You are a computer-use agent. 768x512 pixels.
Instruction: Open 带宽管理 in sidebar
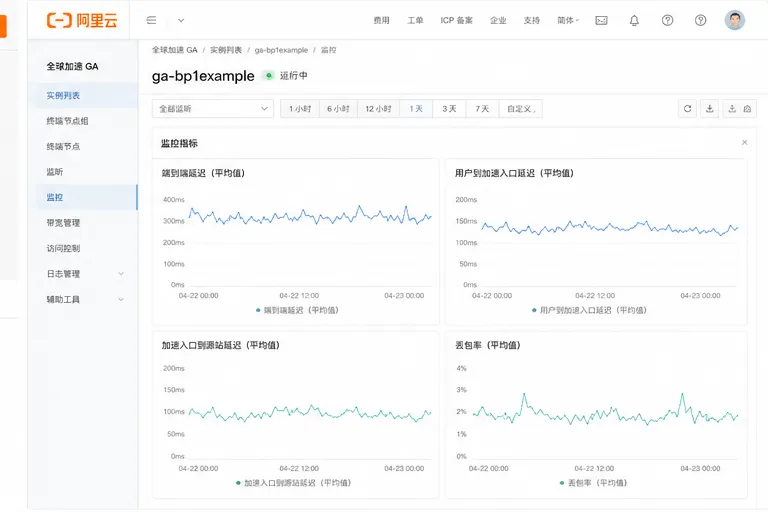63,223
